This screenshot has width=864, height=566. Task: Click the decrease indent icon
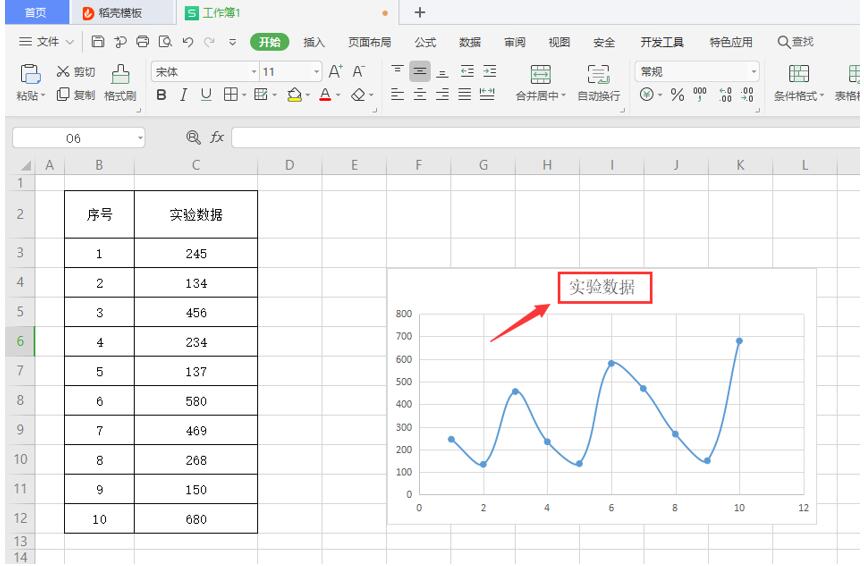pos(467,71)
